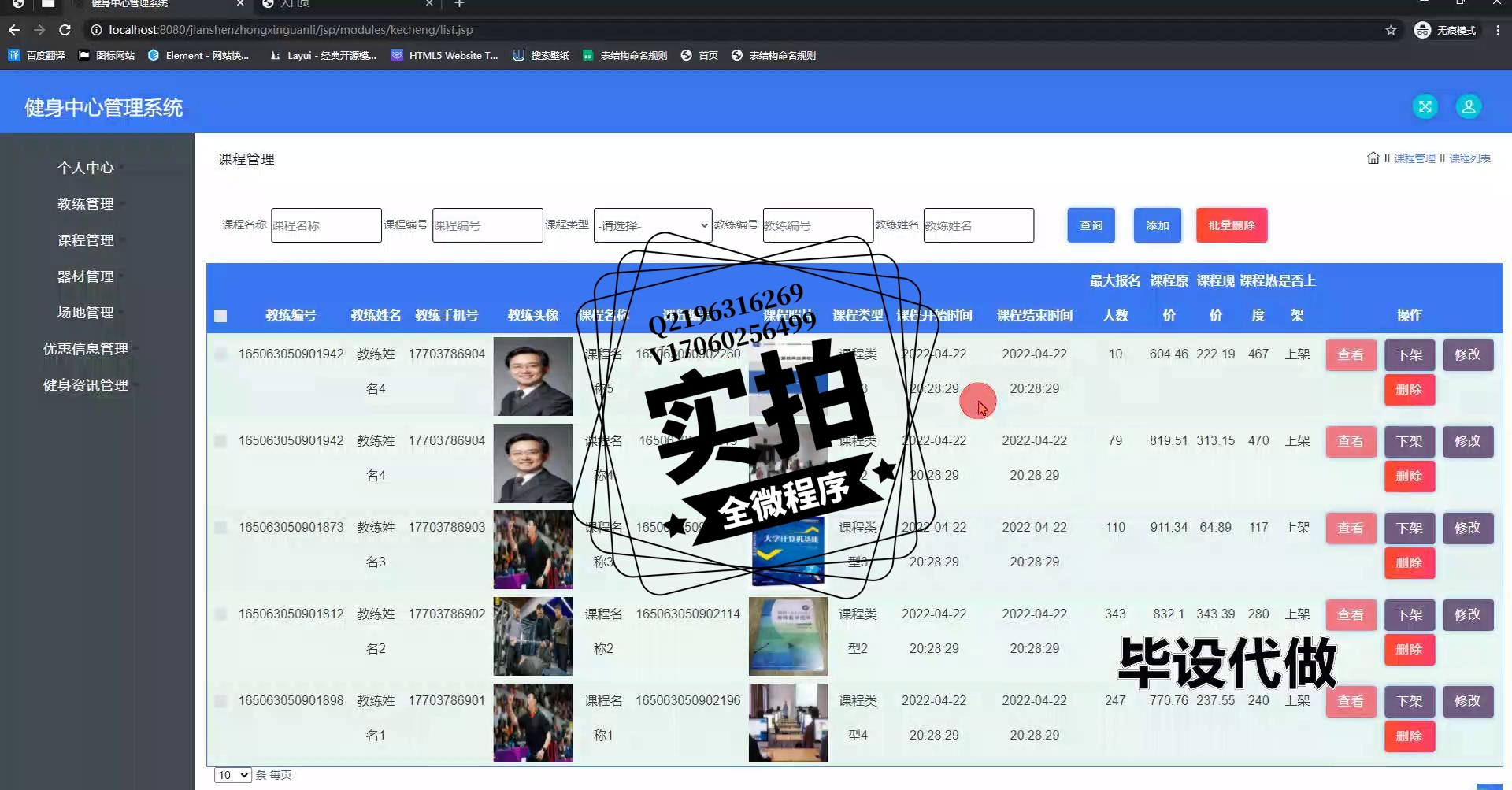Open browser three-dot menu
Screen dimensions: 1512x790
pos(1498,30)
